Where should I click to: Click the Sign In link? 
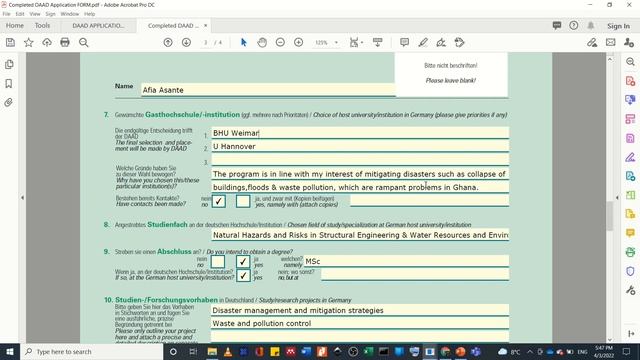618,26
